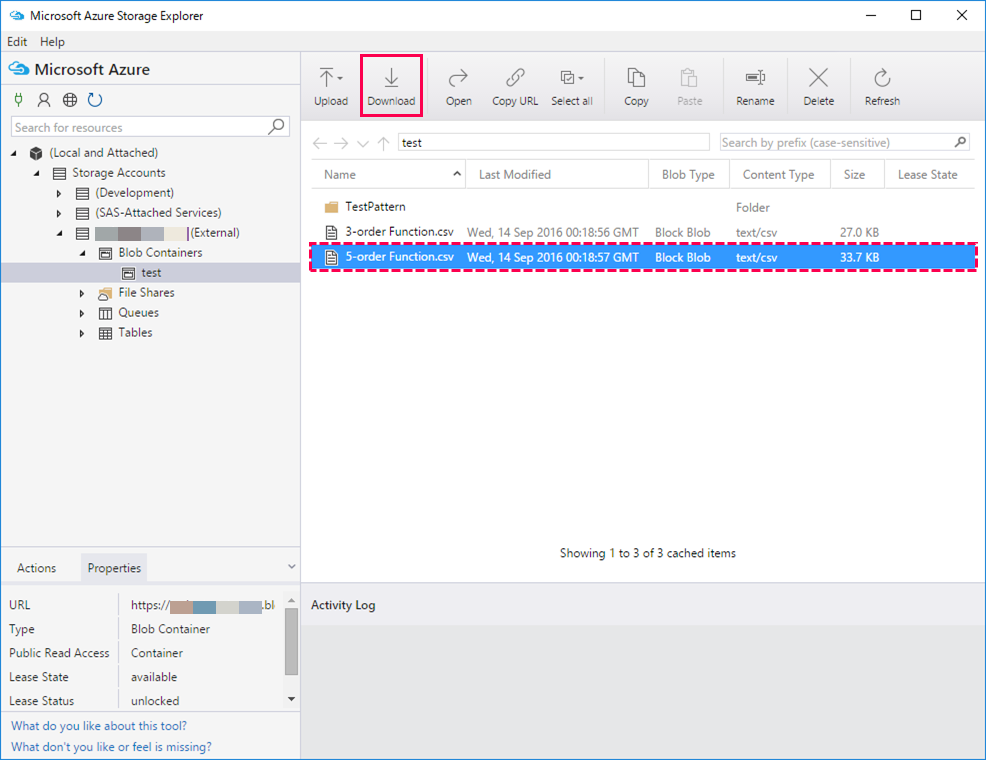Viewport: 986px width, 760px height.
Task: Sort by the Name column header
Action: pyautogui.click(x=388, y=174)
